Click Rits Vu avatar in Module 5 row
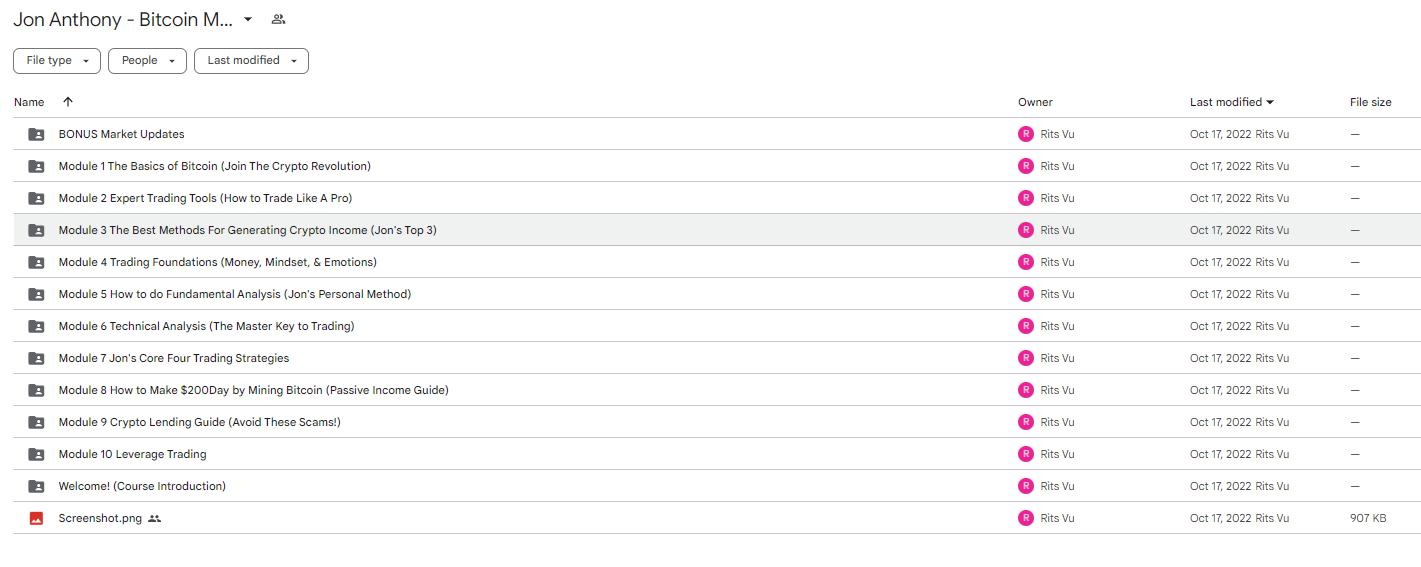Image resolution: width=1421 pixels, height=567 pixels. pos(1025,294)
